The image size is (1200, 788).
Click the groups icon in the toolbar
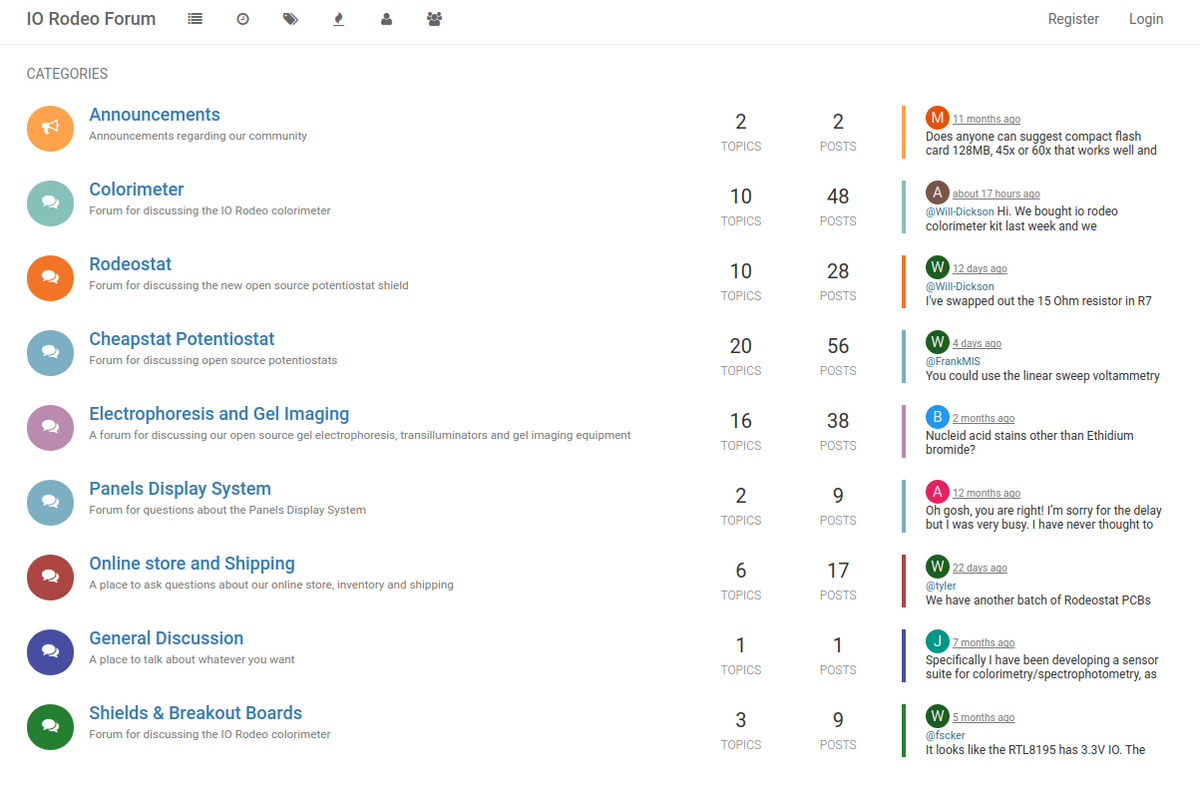click(434, 18)
